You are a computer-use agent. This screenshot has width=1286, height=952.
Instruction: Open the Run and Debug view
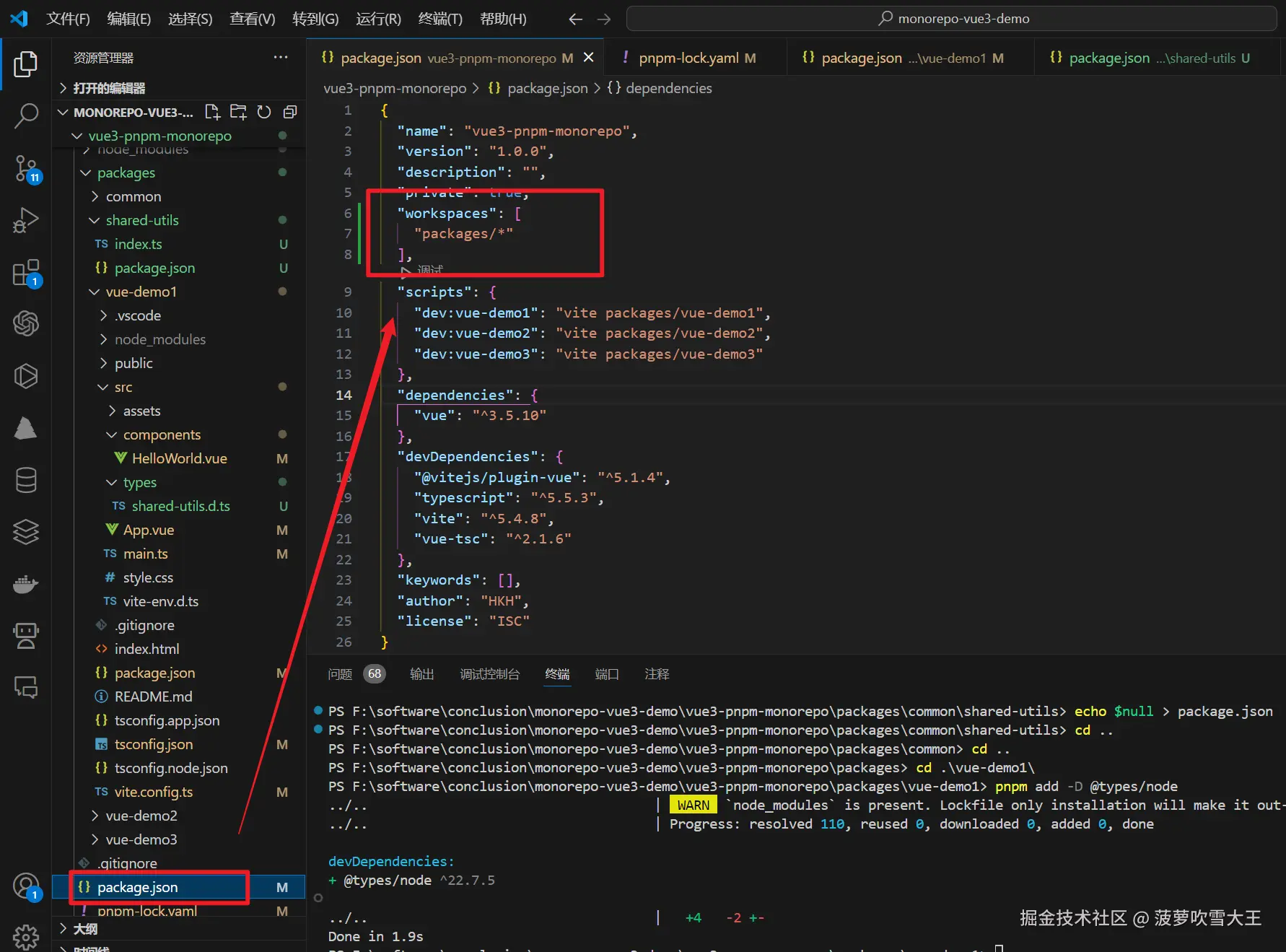click(x=26, y=220)
